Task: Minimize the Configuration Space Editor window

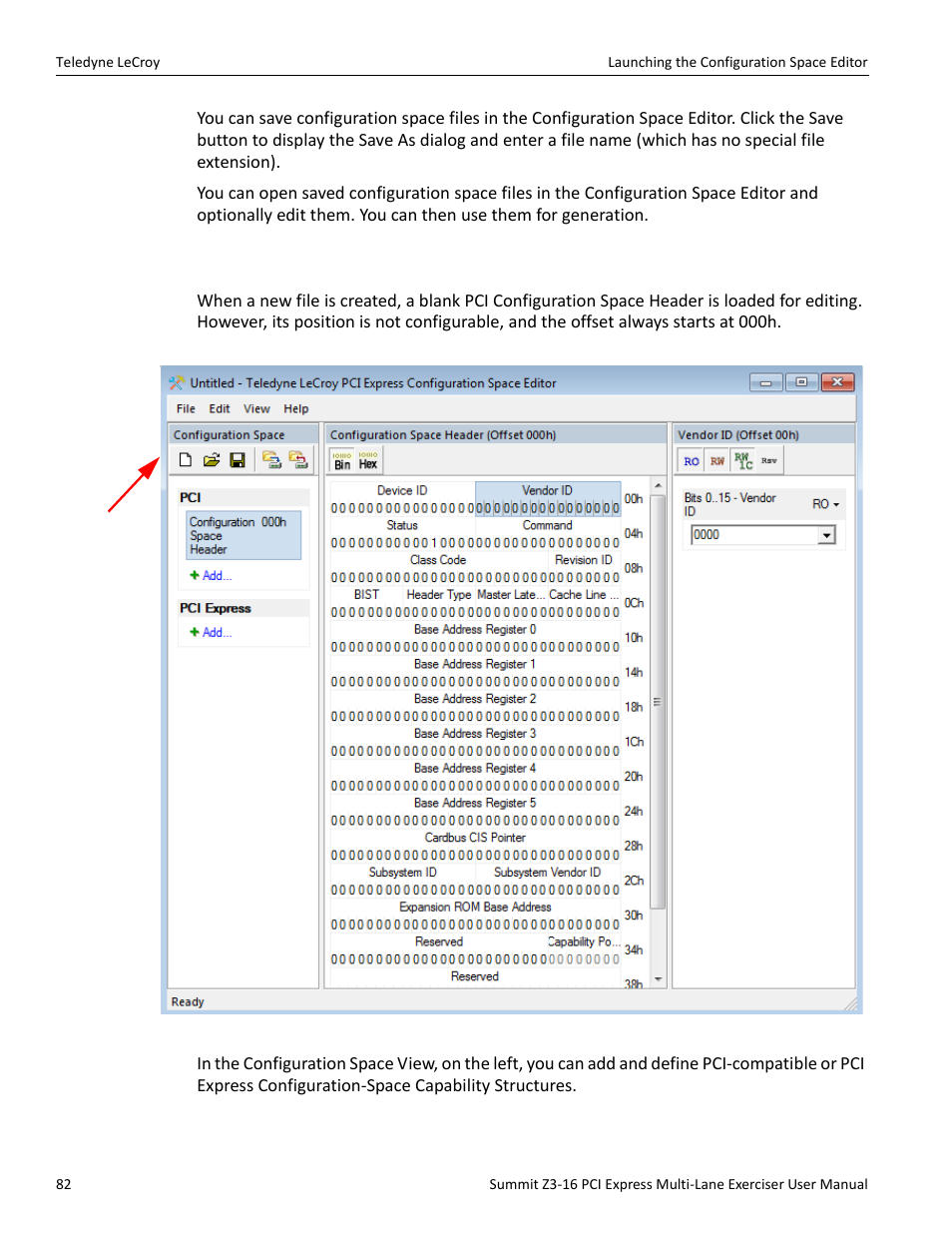Action: [x=765, y=382]
